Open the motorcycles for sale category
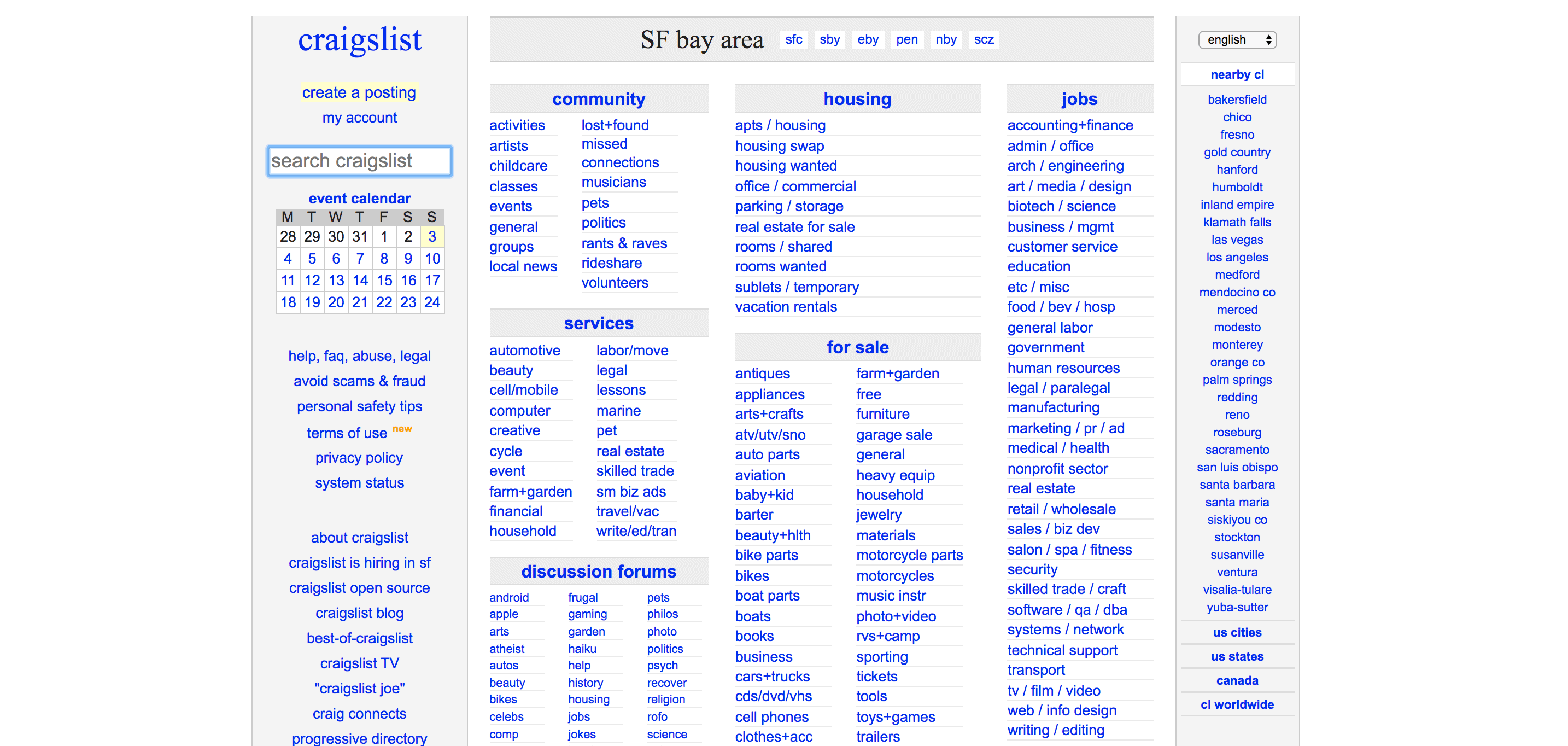The height and width of the screenshot is (746, 1568). 894,575
